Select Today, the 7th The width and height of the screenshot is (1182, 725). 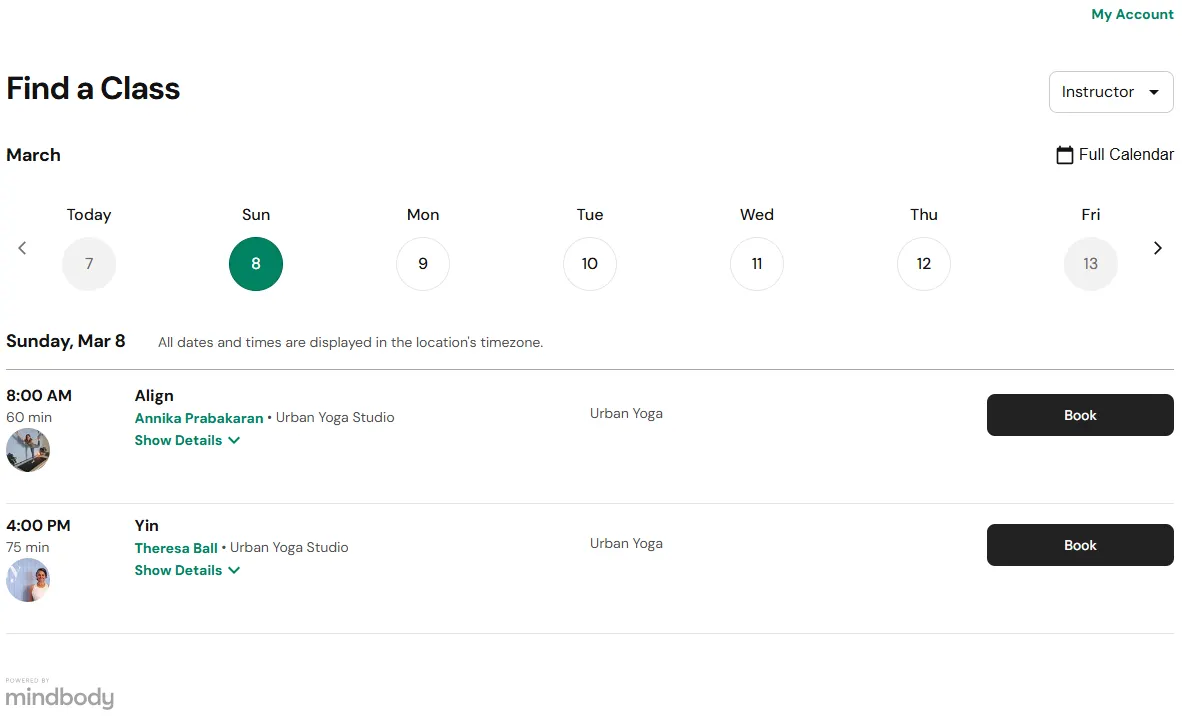click(x=89, y=264)
